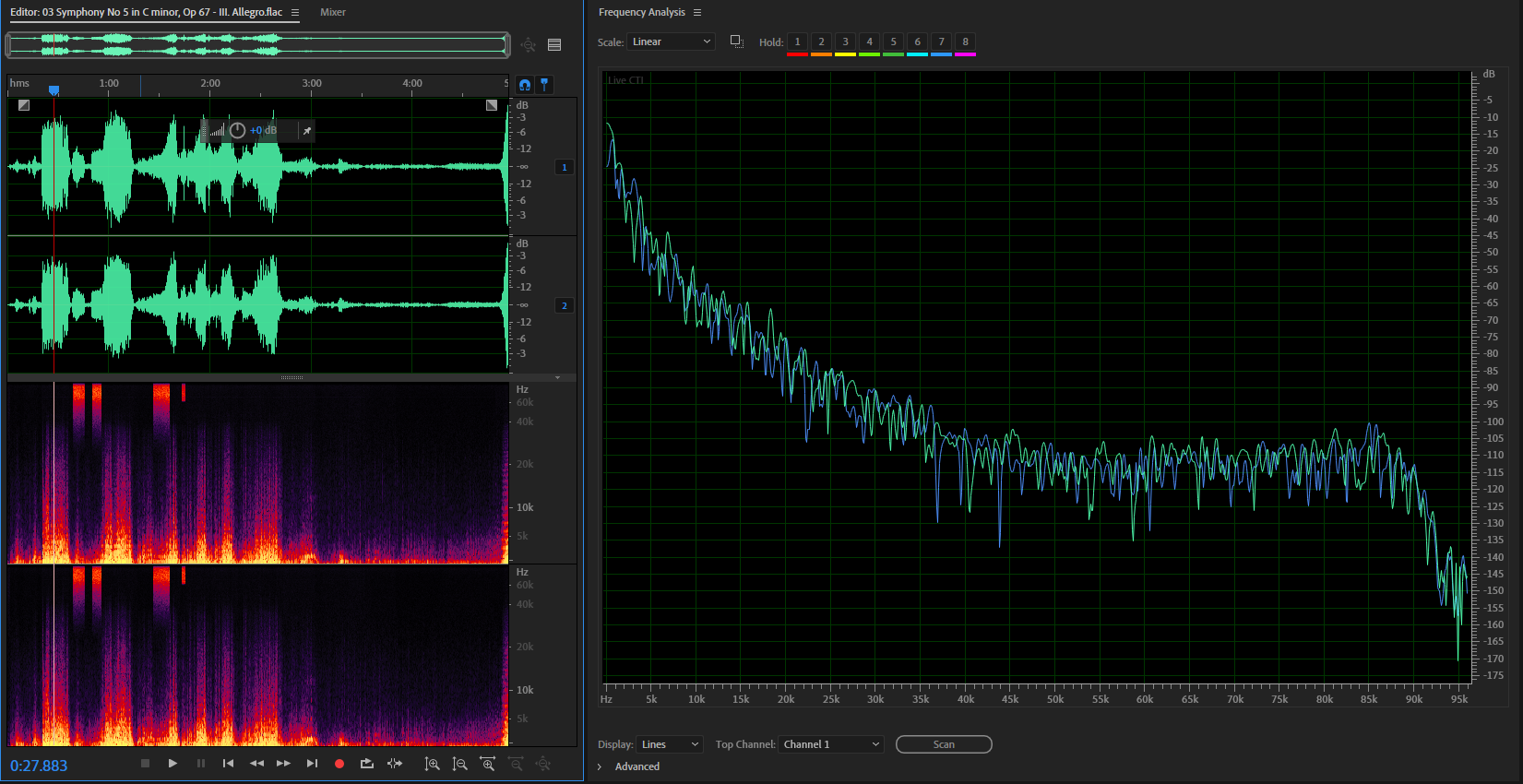Zoom out amplitude icon

(x=459, y=764)
